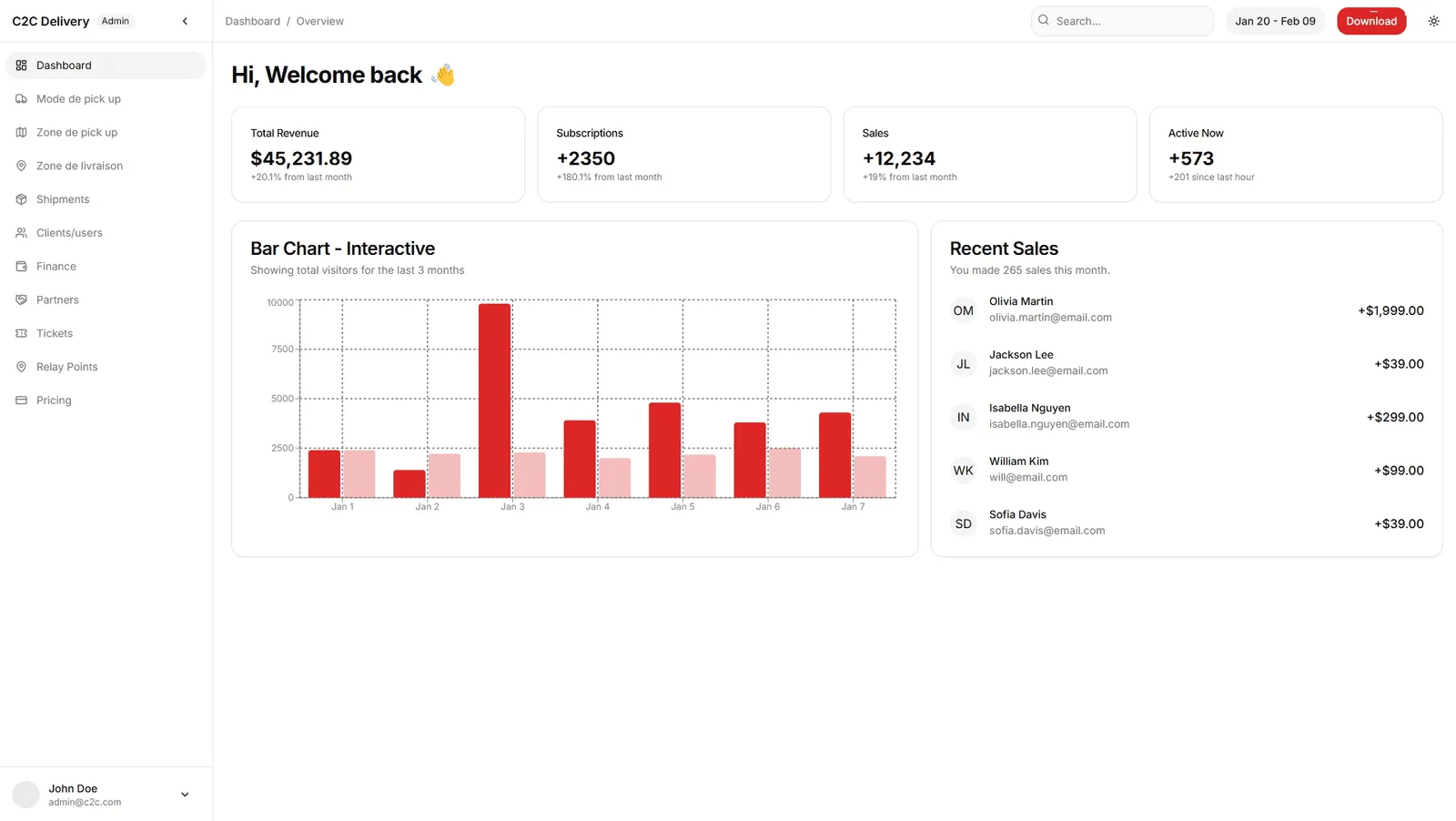
Task: Click the C2C Delivery brand title
Action: click(x=51, y=21)
